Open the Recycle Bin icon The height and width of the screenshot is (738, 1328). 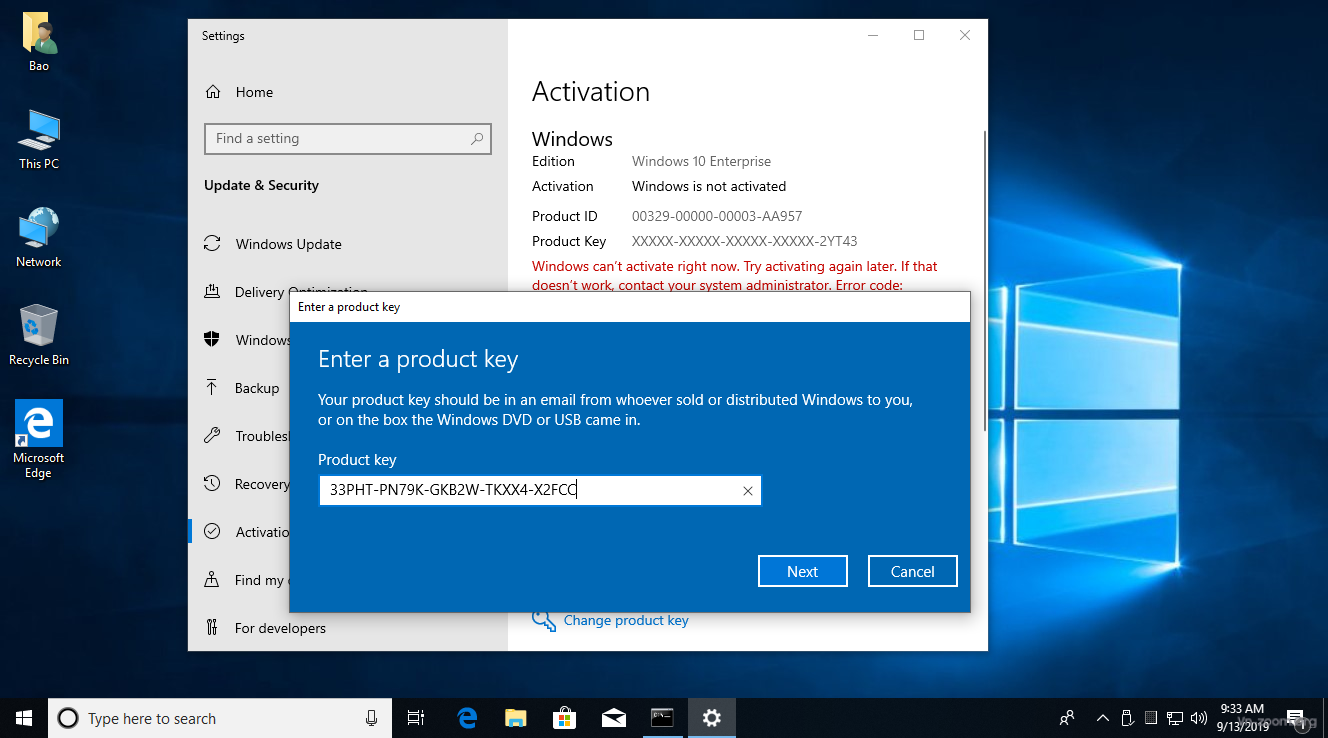(39, 335)
